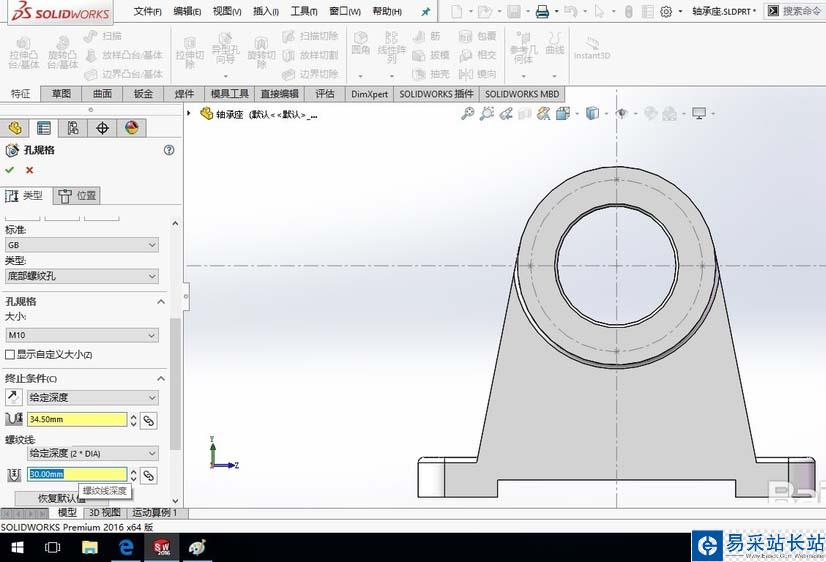Open the 标准 dropdown showing GB
The width and height of the screenshot is (826, 562).
[82, 245]
